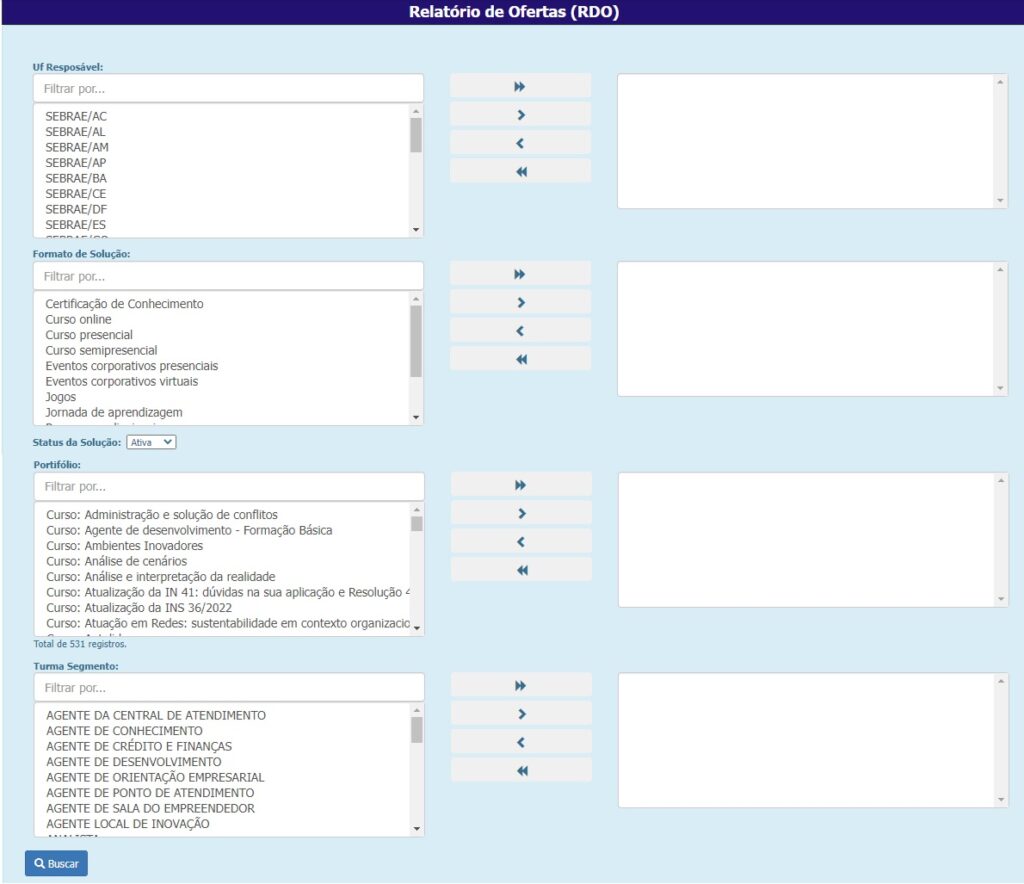The image size is (1024, 884).
Task: Click single left arrow for Formato de Solução
Action: pos(520,331)
